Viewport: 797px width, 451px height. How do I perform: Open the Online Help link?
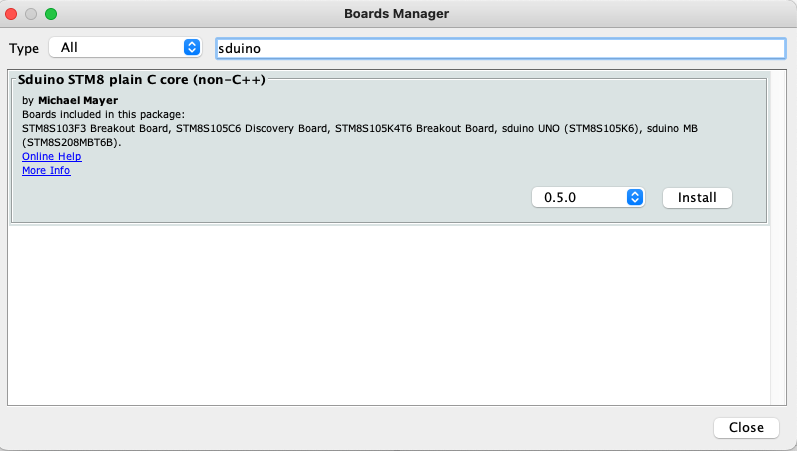pyautogui.click(x=52, y=156)
